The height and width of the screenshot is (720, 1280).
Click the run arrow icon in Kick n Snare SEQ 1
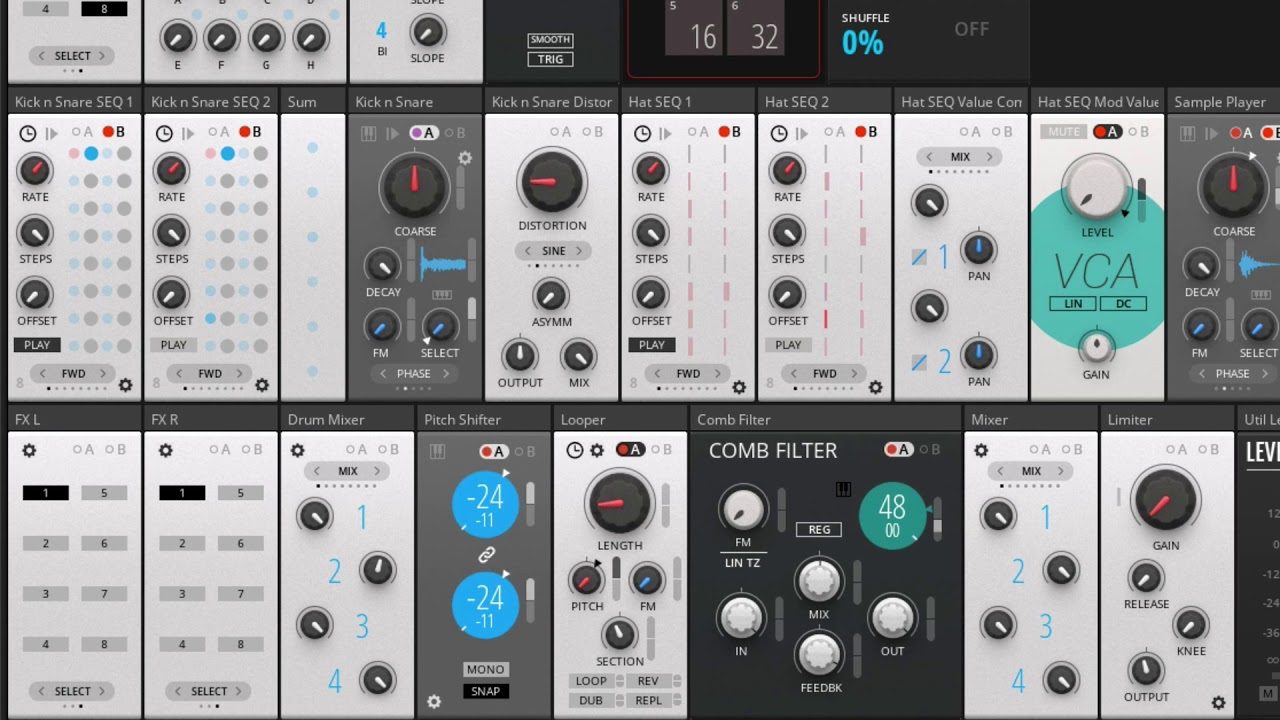coord(50,133)
